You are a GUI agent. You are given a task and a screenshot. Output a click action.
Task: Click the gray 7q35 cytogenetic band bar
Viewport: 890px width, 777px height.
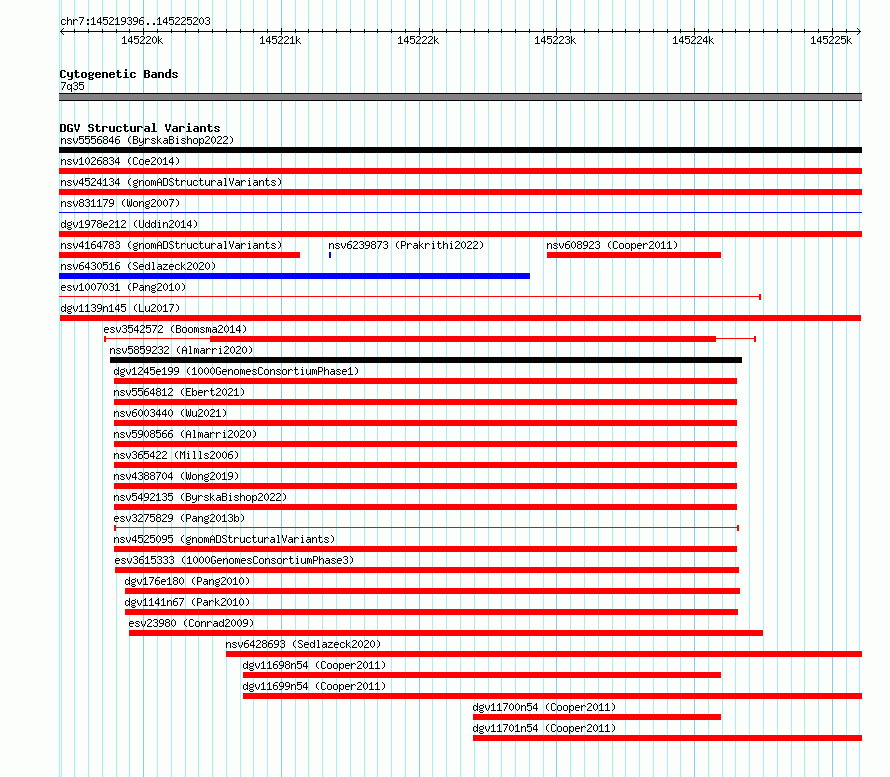460,97
